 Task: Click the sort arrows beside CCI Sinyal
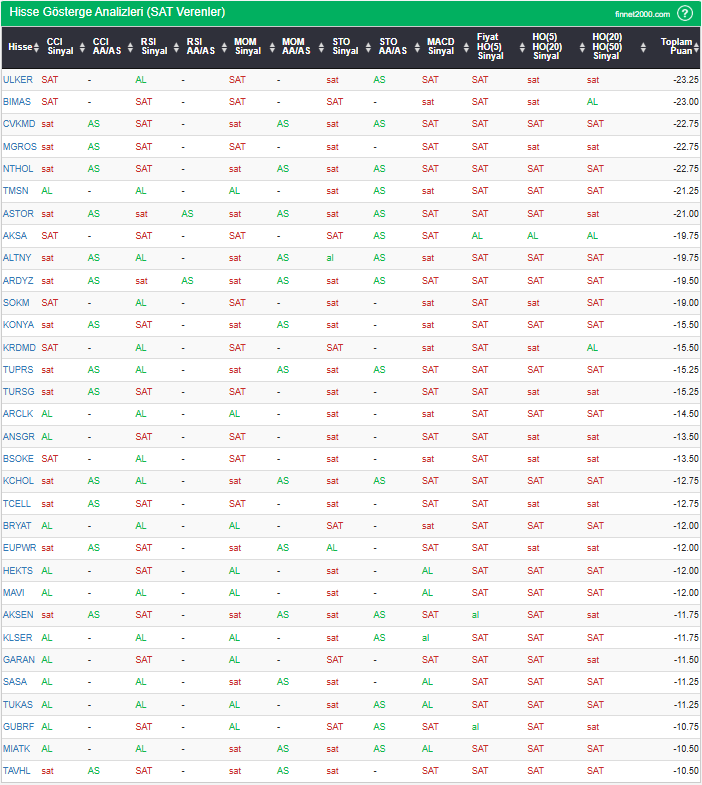82,47
